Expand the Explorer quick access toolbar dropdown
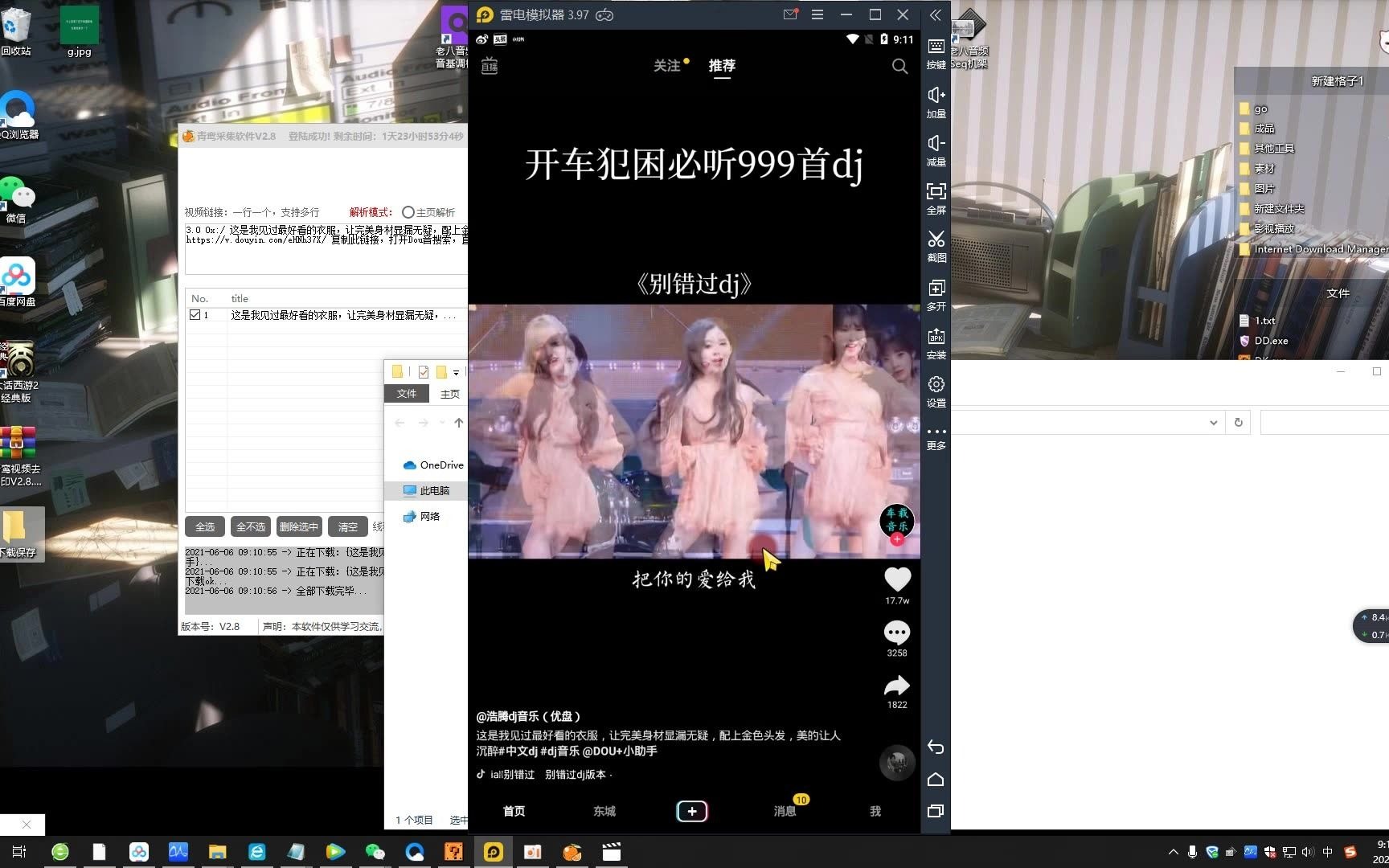The height and width of the screenshot is (868, 1389). [x=456, y=372]
